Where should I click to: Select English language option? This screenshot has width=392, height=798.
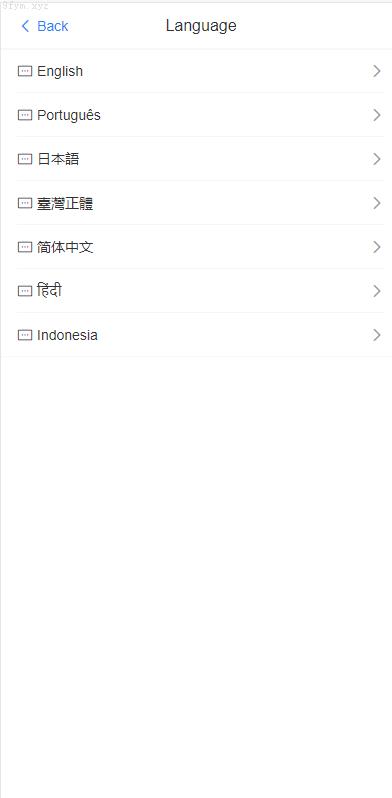click(196, 71)
